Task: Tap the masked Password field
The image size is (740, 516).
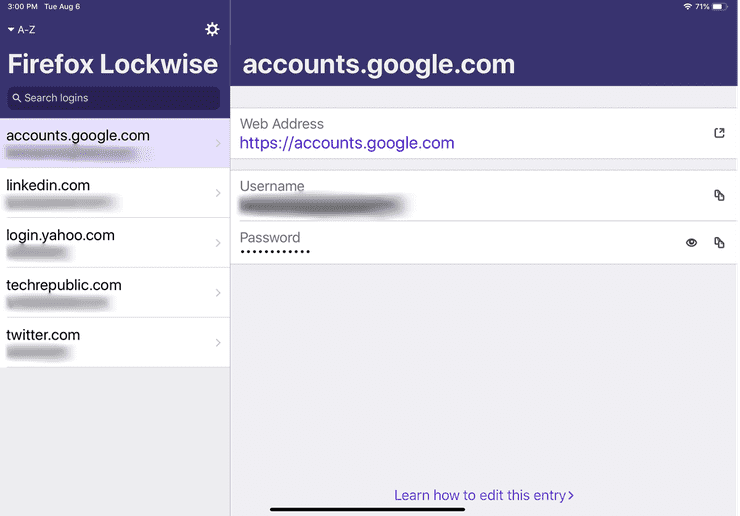Action: 276,251
